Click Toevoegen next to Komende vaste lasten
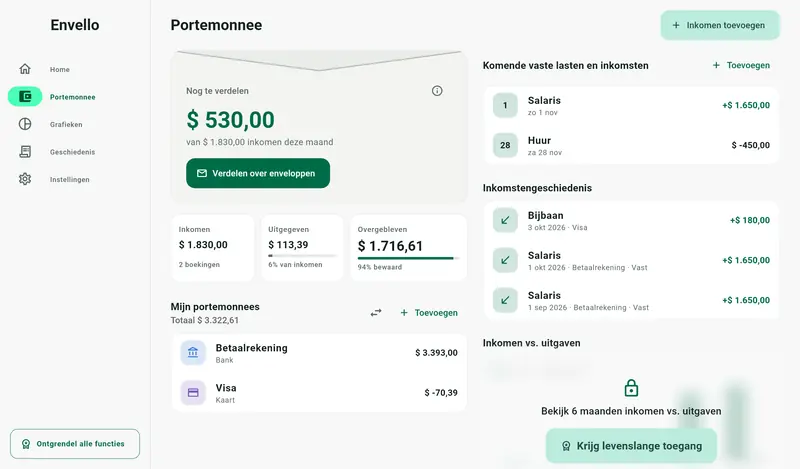 coord(741,65)
